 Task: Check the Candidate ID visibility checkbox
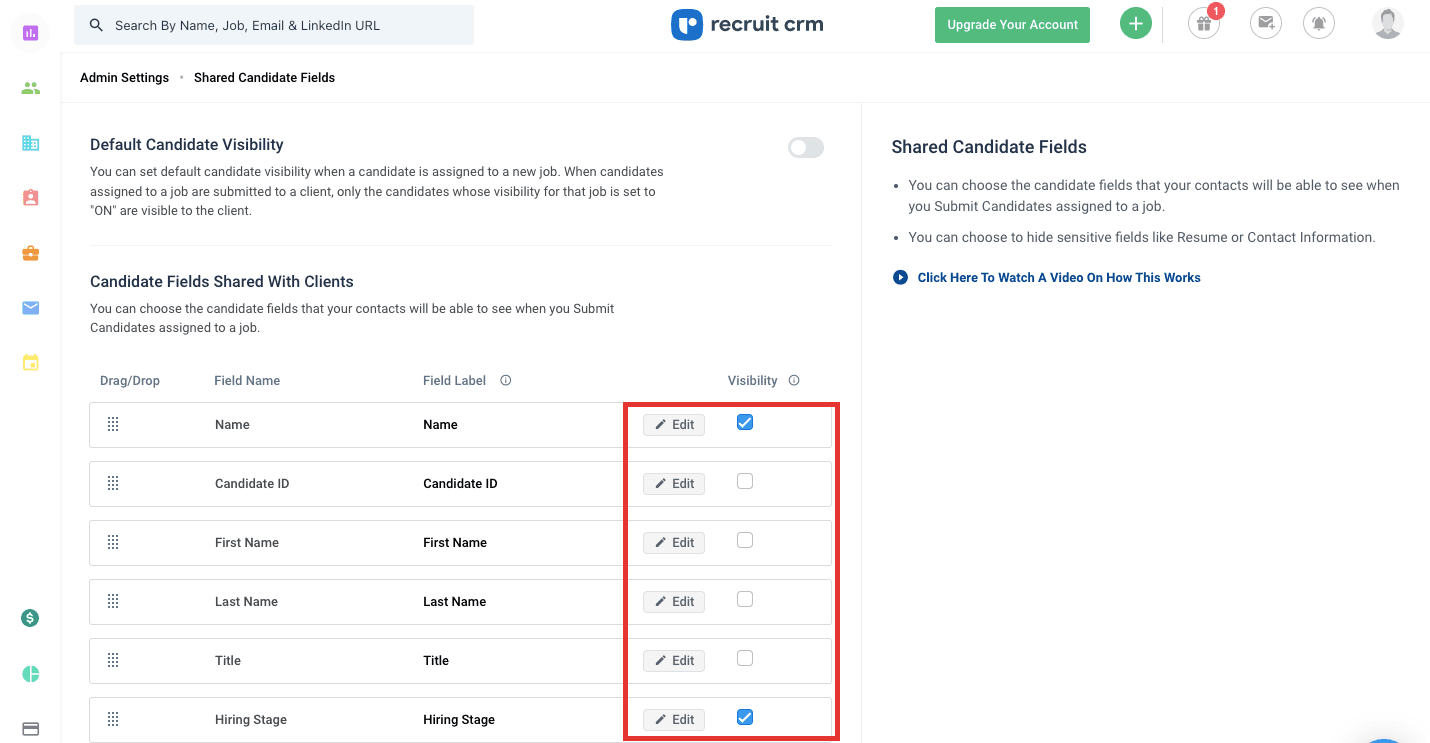click(744, 481)
